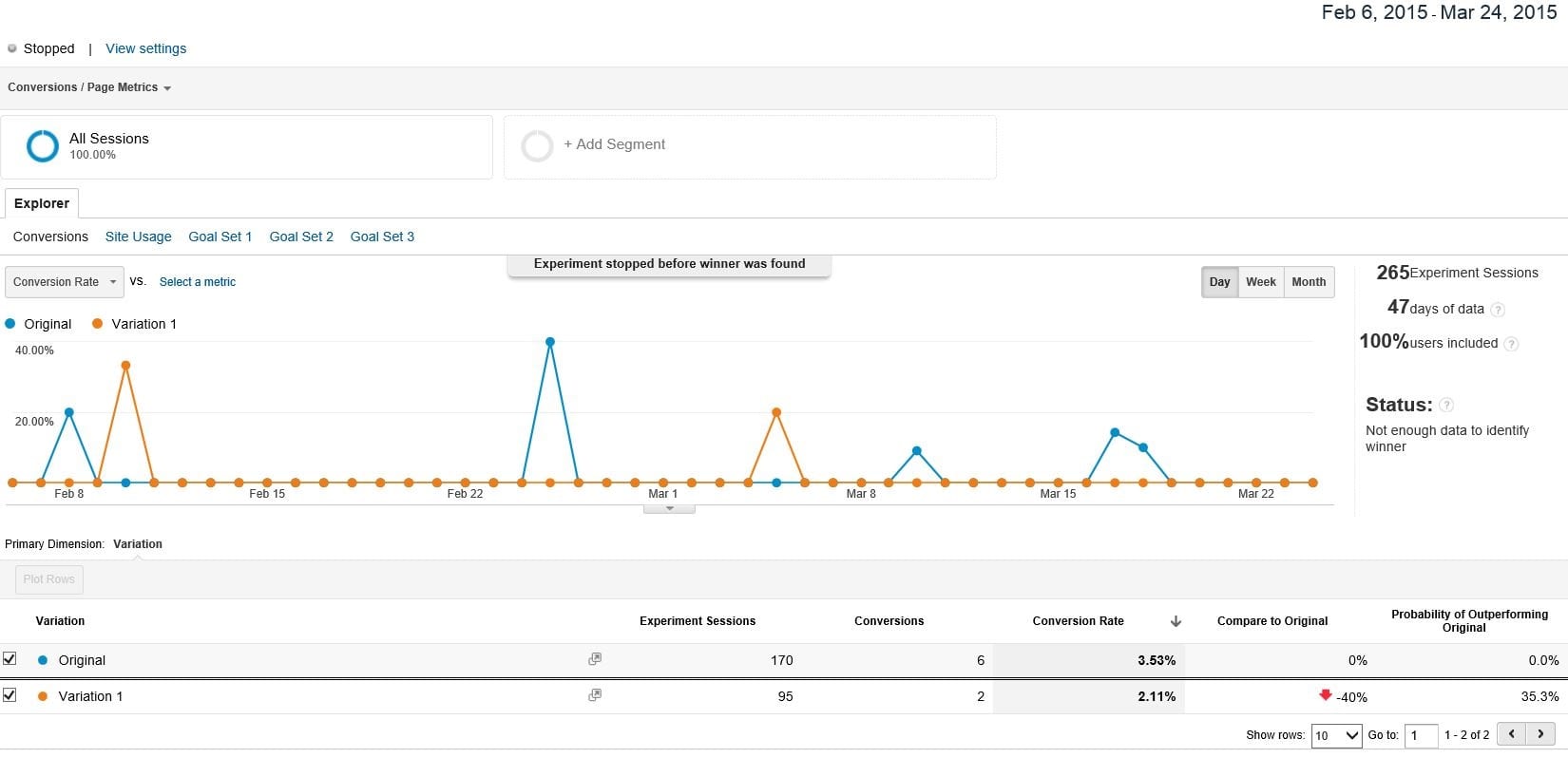The image size is (1568, 758).
Task: Set chart granularity to Day
Action: click(x=1220, y=282)
